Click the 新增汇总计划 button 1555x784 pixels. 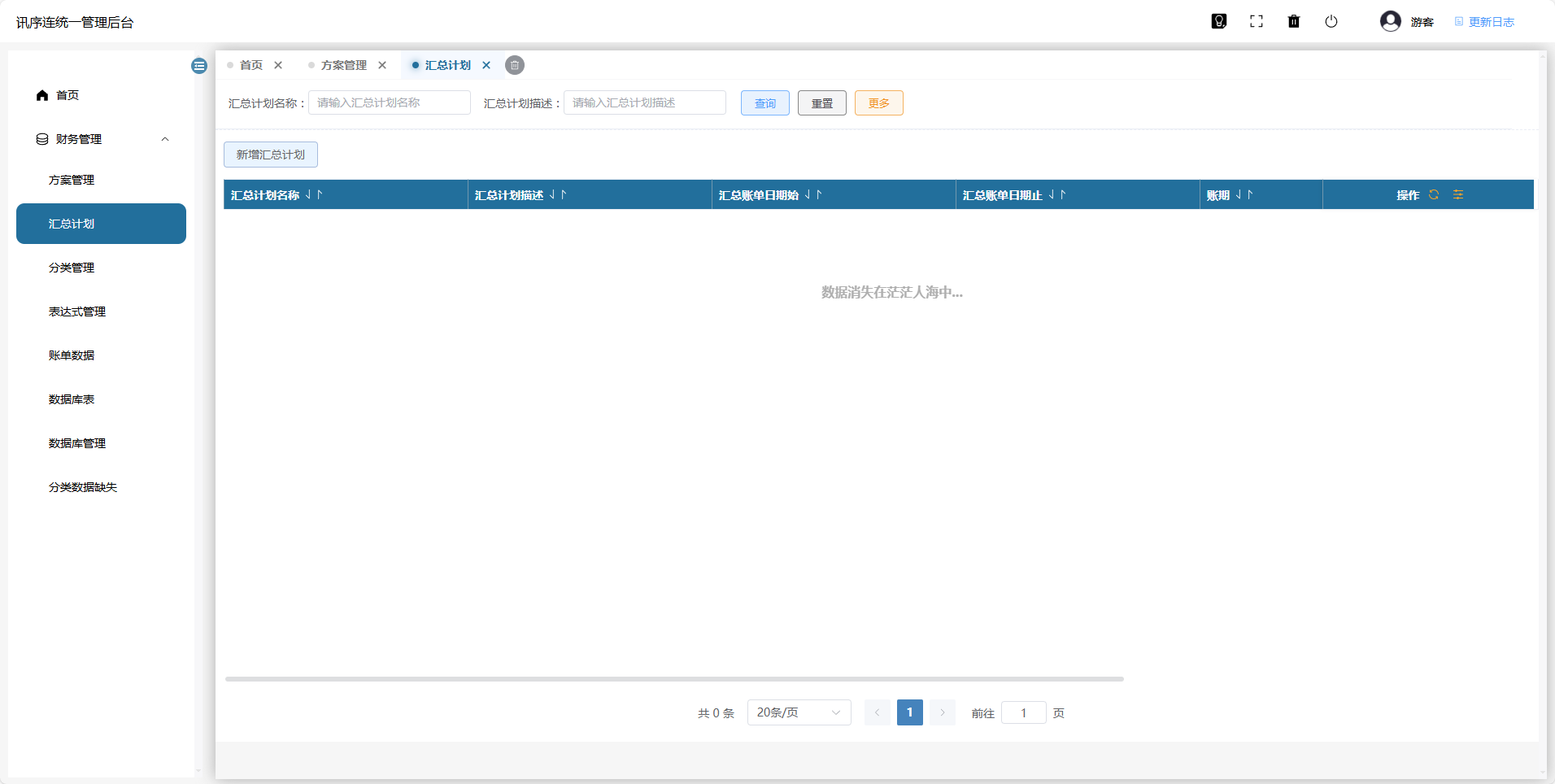271,155
